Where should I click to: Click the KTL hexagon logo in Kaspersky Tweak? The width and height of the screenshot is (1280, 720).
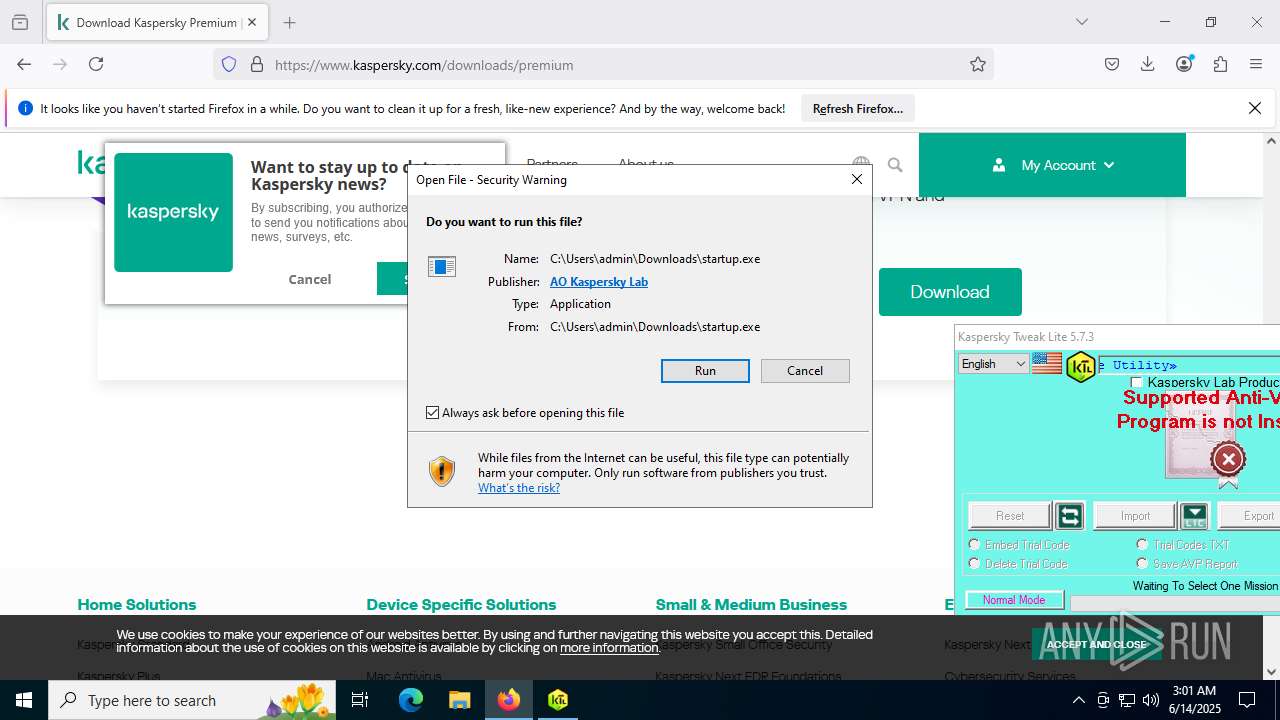[1081, 367]
